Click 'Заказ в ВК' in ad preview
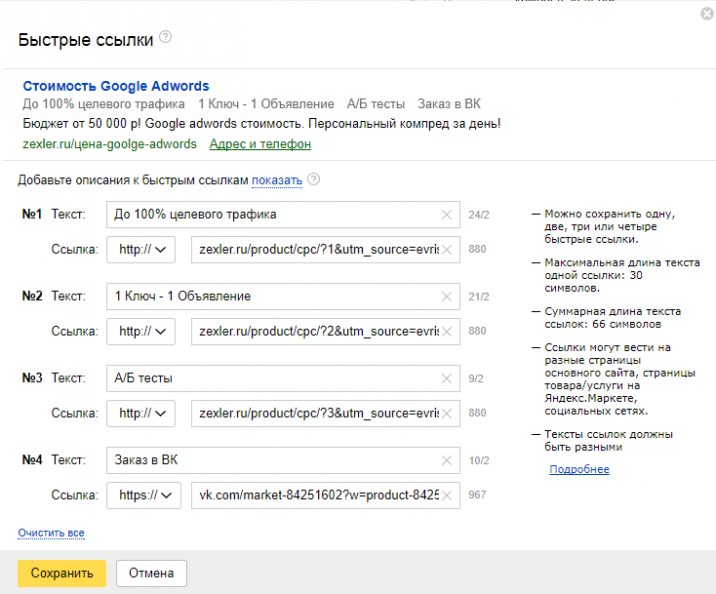The width and height of the screenshot is (716, 594). click(449, 104)
